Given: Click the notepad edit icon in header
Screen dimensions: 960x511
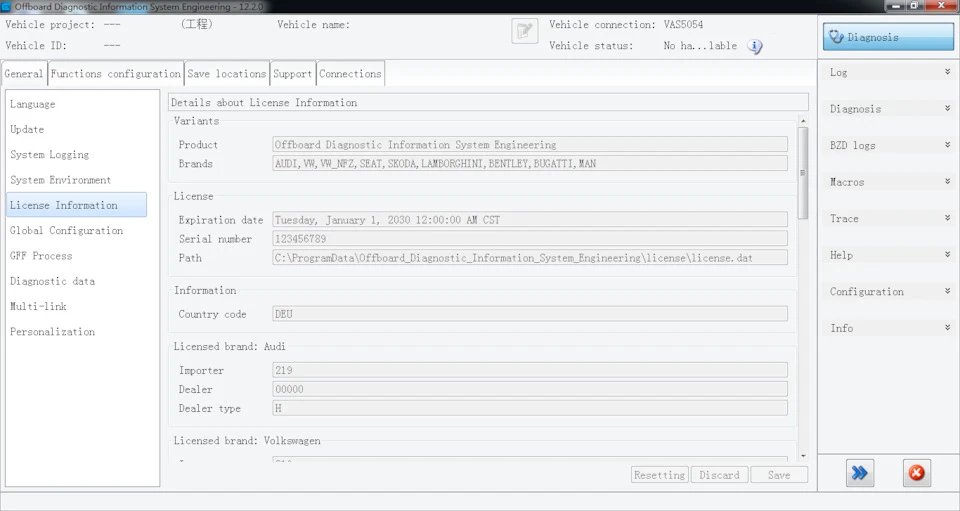Looking at the screenshot, I should point(525,31).
